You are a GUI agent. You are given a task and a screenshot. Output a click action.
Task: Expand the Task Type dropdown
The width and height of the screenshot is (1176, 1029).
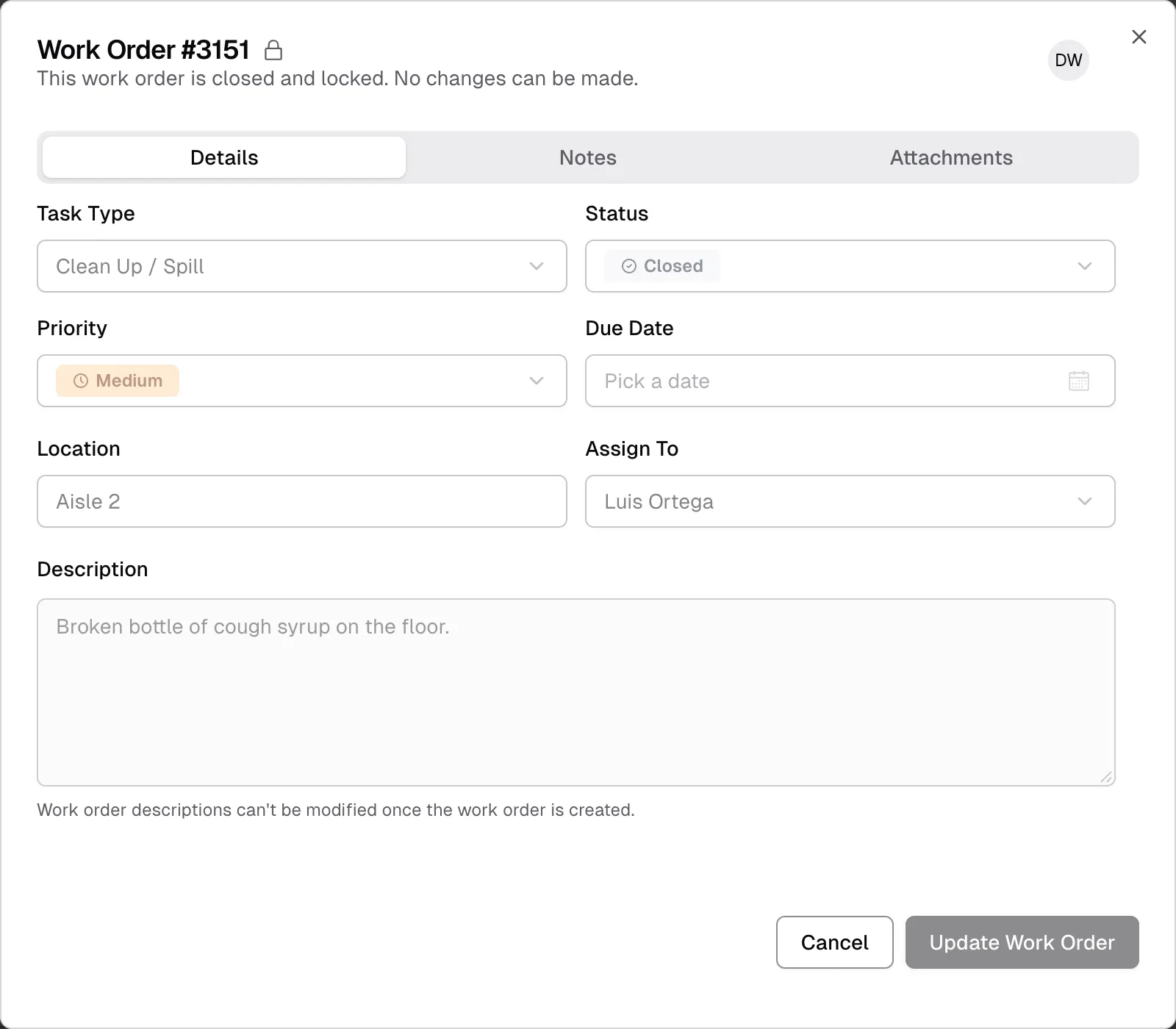[x=302, y=266]
